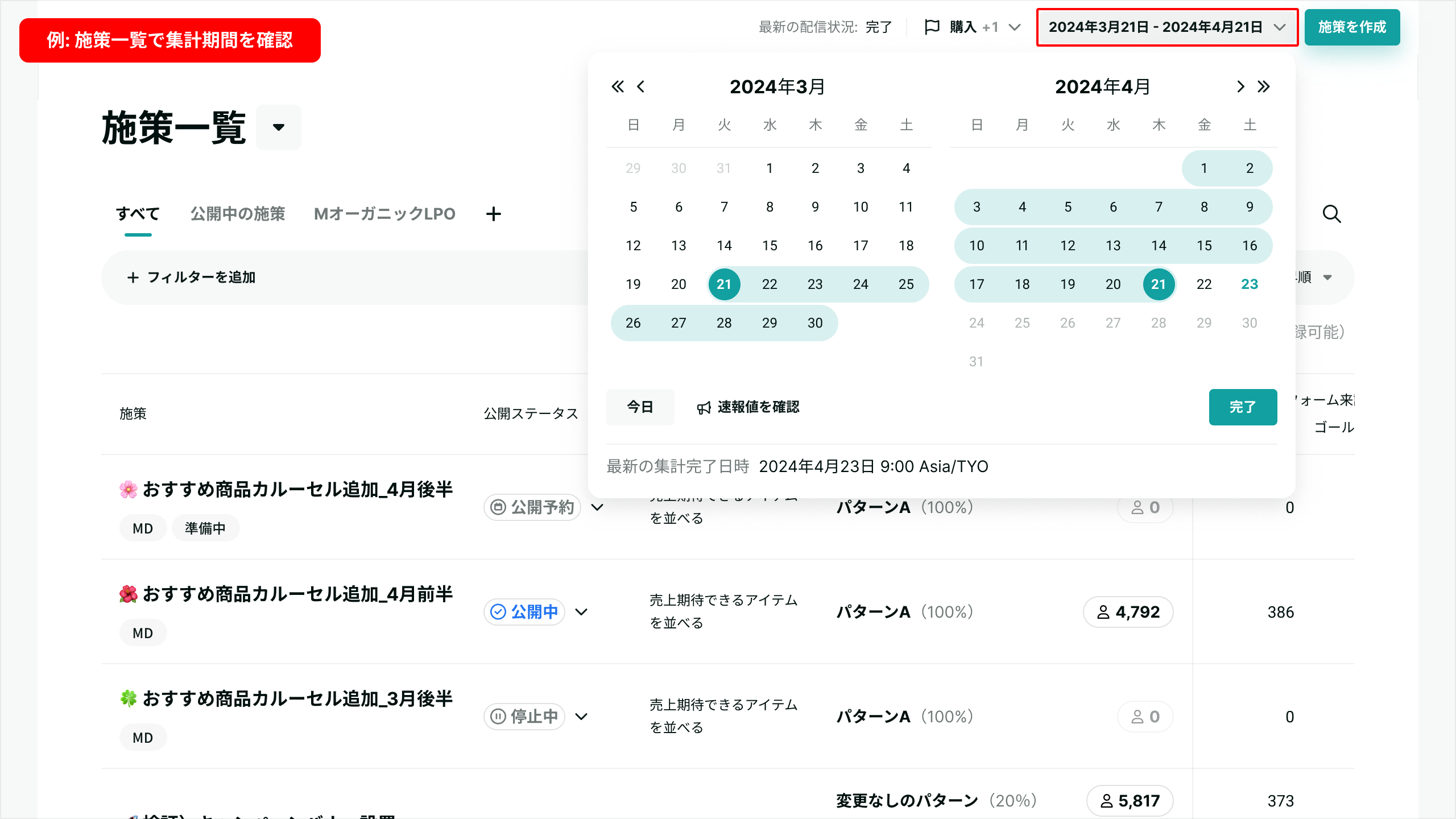Select April 10 in the calendar

(x=977, y=246)
